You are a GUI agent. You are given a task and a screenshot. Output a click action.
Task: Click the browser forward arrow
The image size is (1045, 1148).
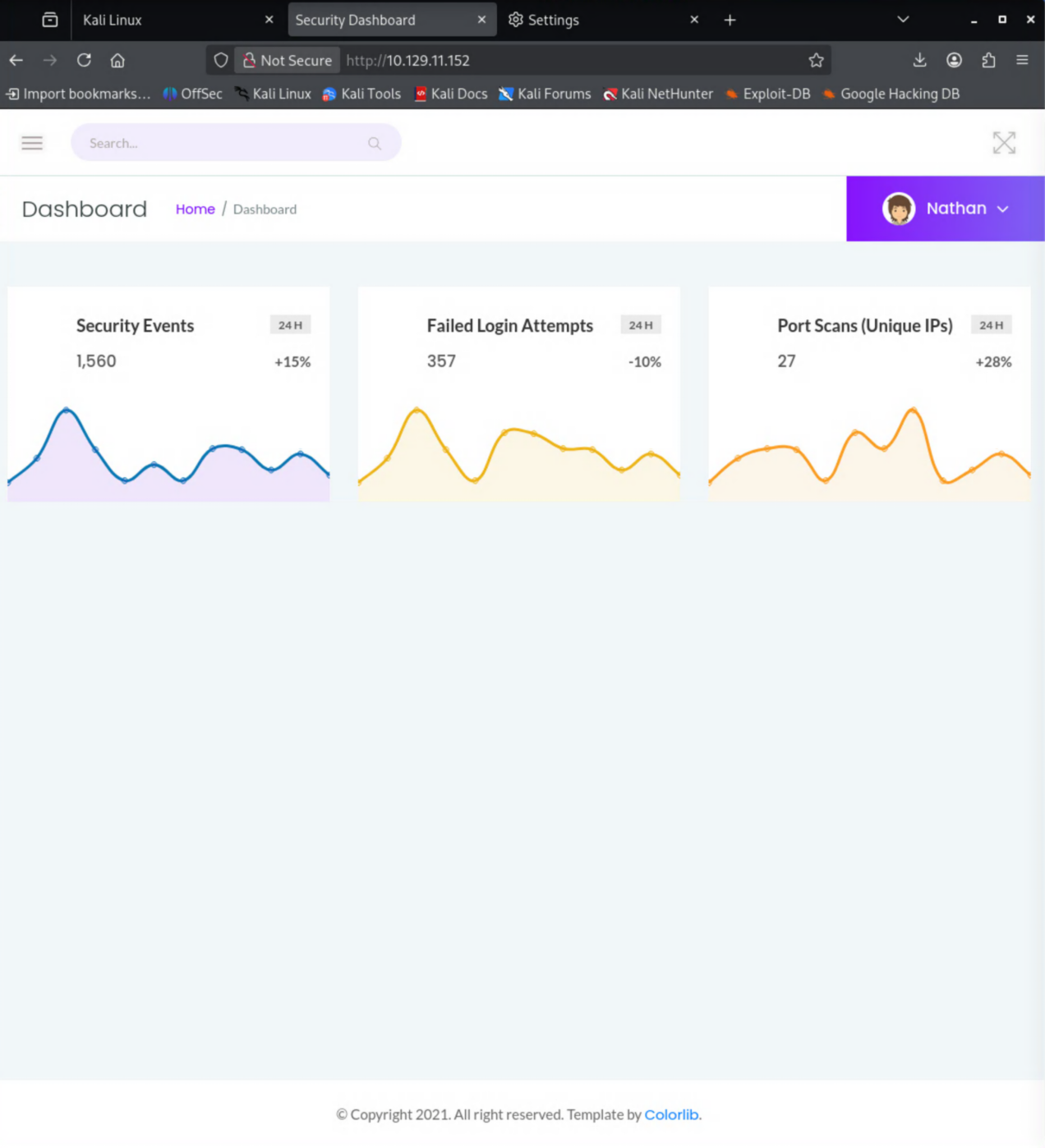50,60
